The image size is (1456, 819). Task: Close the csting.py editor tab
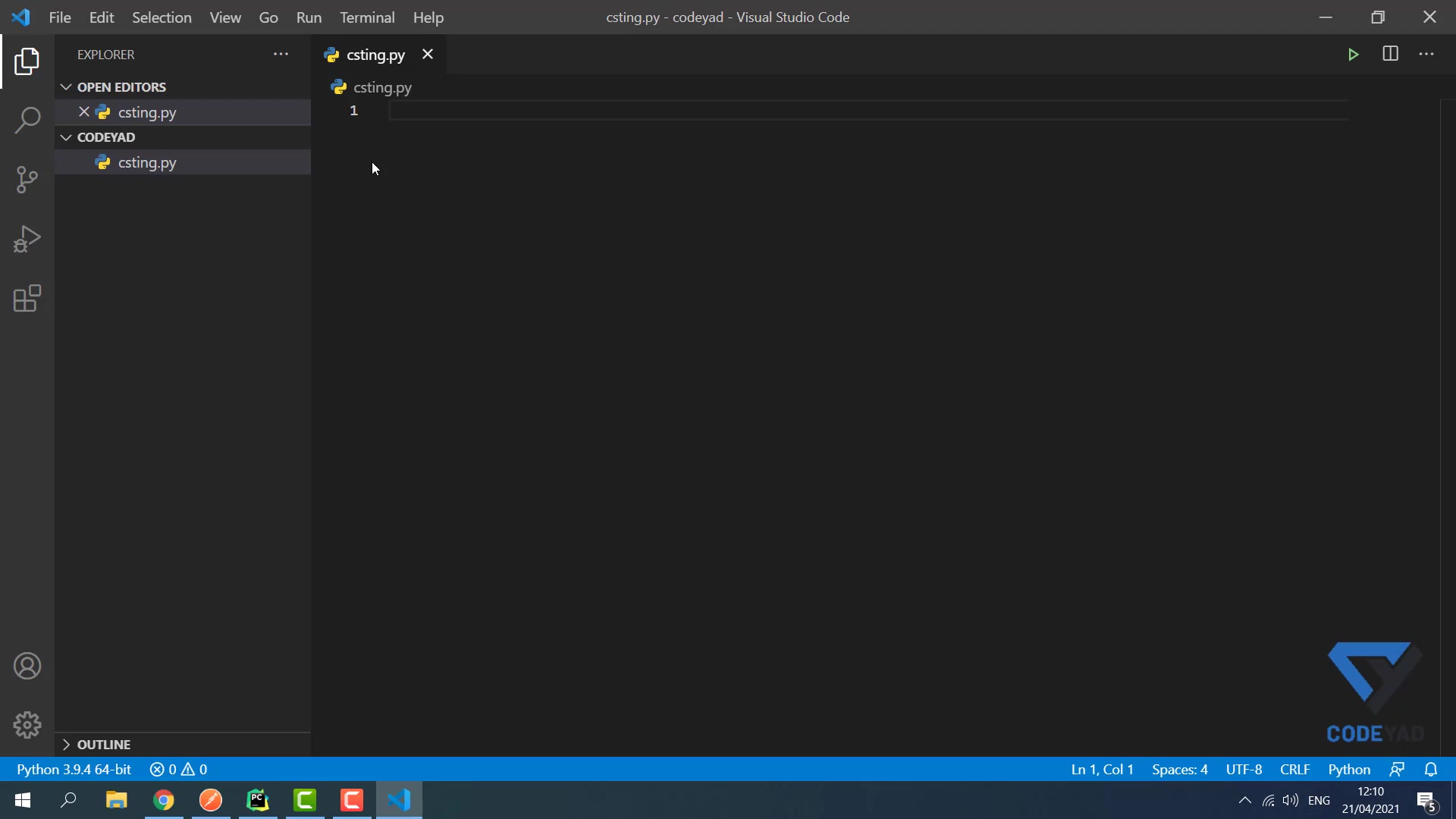pos(428,55)
